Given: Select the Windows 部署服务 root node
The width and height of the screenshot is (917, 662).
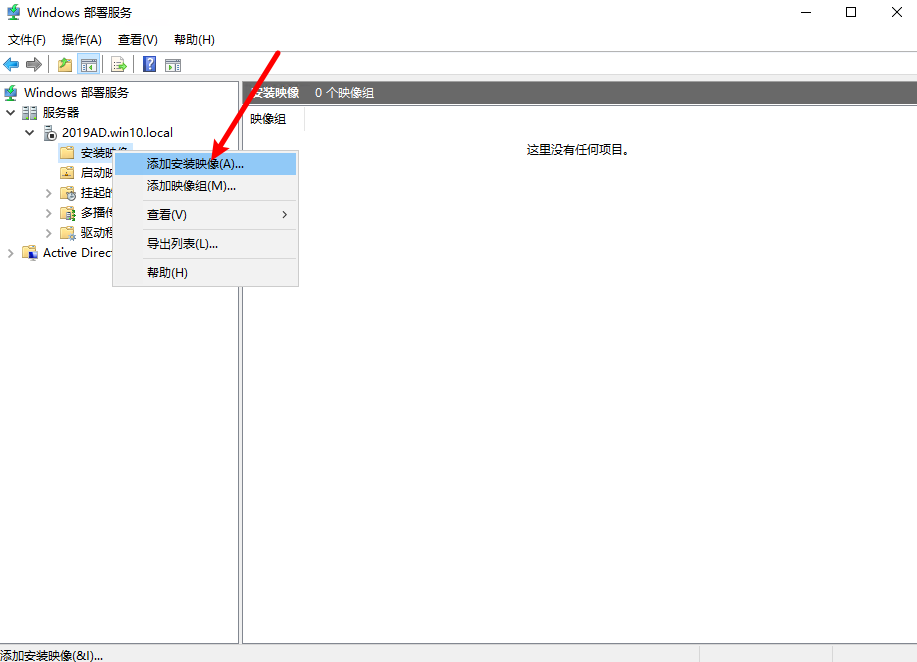Looking at the screenshot, I should pos(76,92).
